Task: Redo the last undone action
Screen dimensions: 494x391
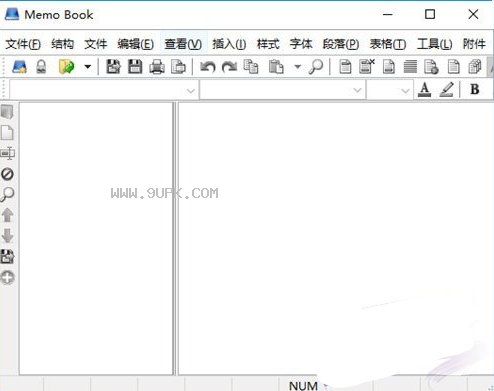Action: (229, 67)
